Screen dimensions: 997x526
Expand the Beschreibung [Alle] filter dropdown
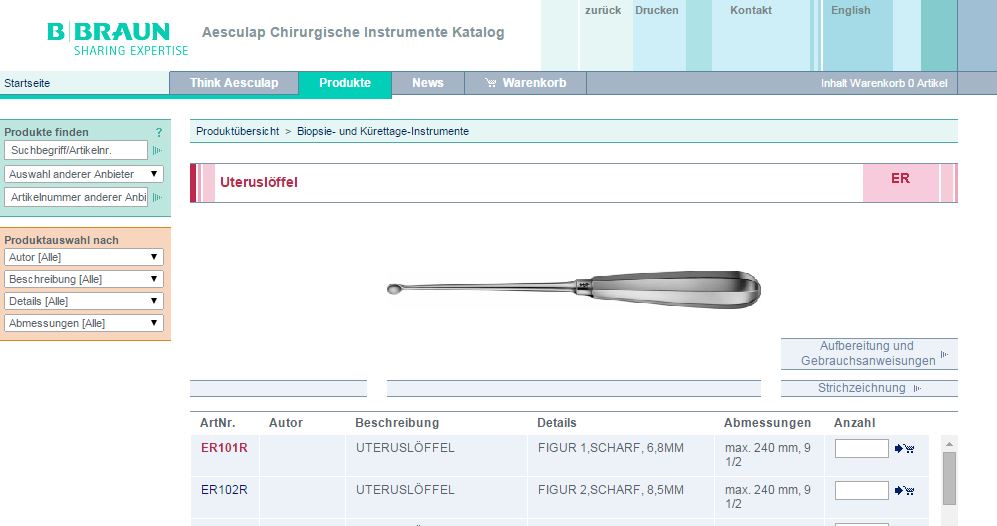coord(84,279)
